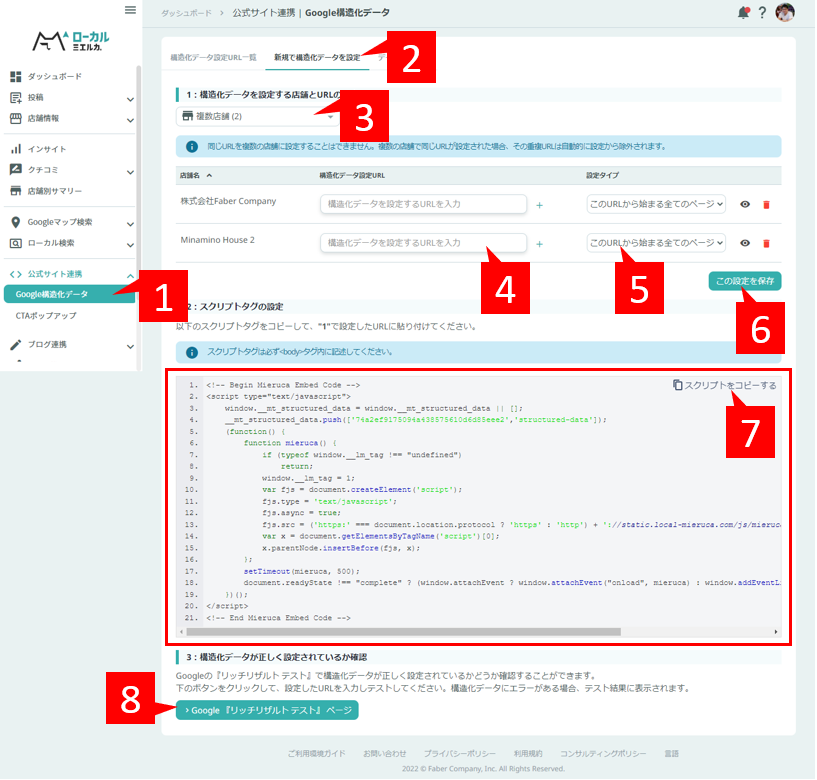Click the ダッシュボード breadcrumb link
Viewport: 817px width, 780px height.
click(186, 13)
